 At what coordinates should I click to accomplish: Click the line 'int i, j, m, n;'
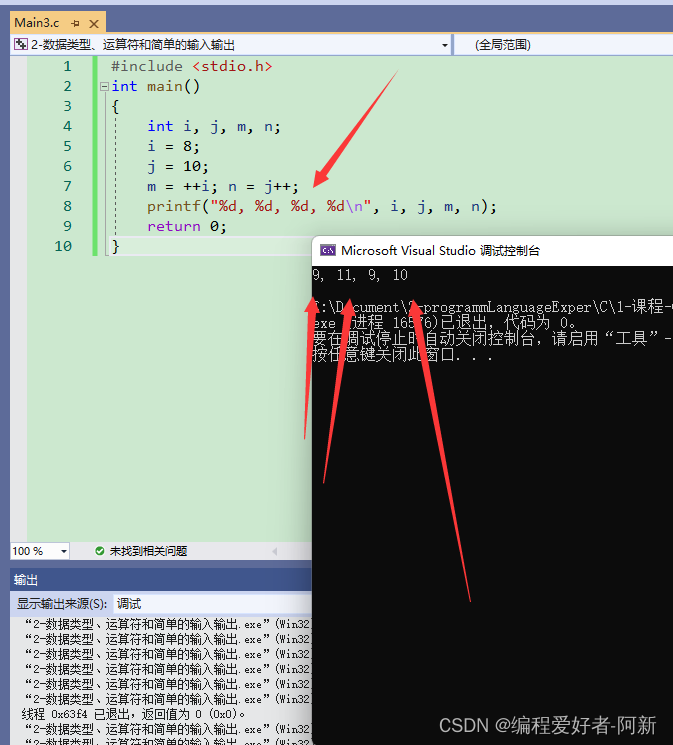214,126
